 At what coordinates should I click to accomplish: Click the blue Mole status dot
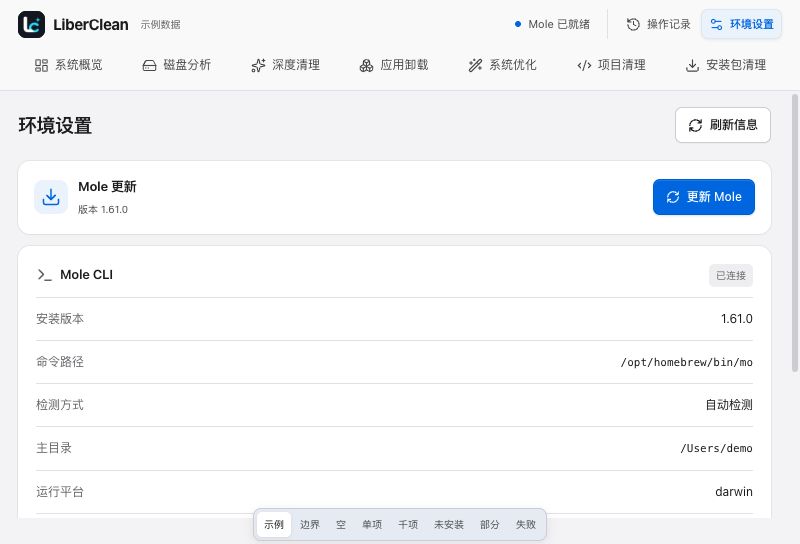click(518, 24)
